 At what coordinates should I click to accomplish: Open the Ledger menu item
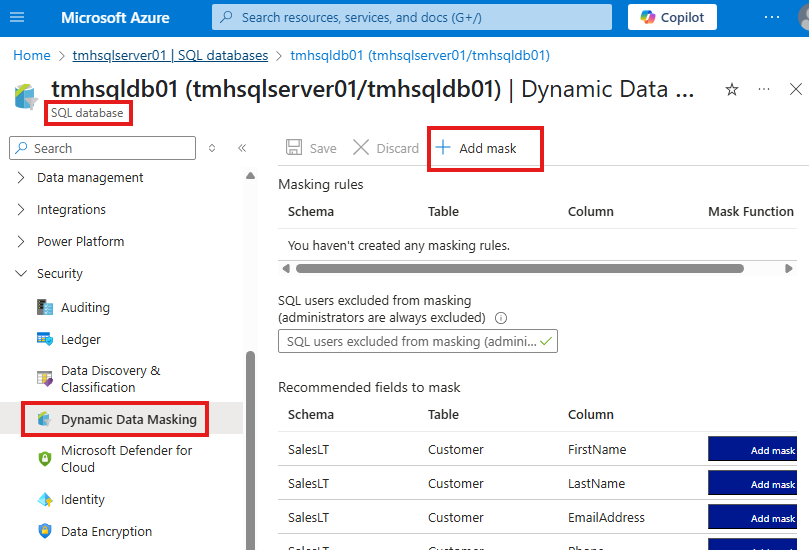pos(80,339)
